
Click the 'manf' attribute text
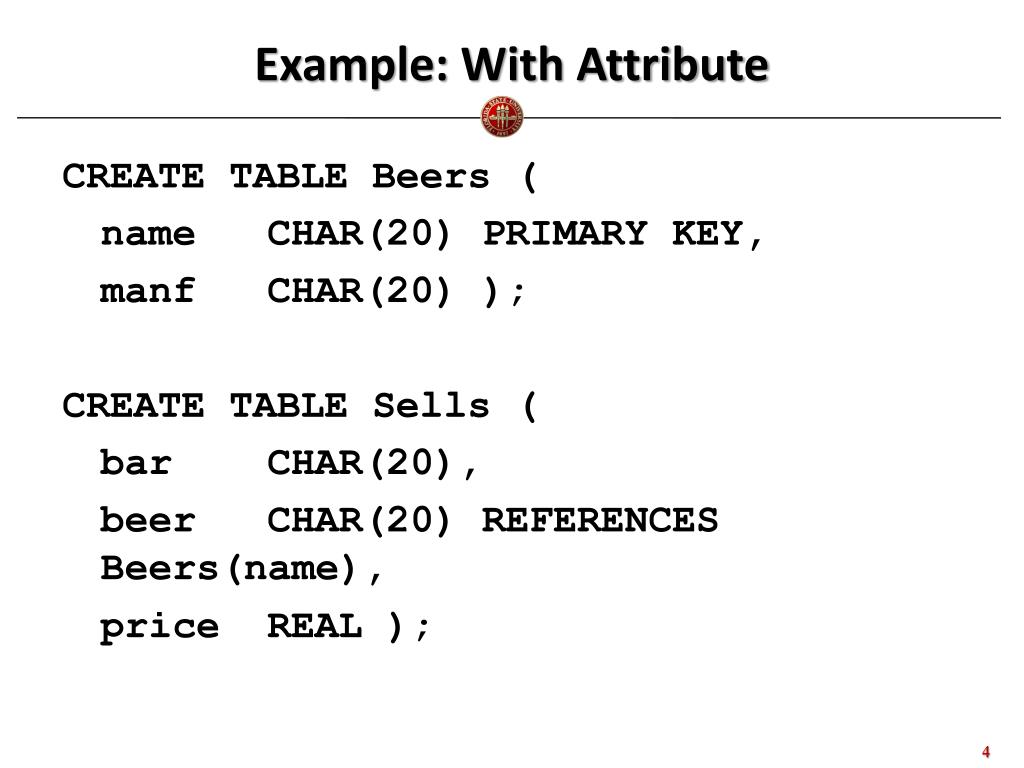tap(148, 291)
